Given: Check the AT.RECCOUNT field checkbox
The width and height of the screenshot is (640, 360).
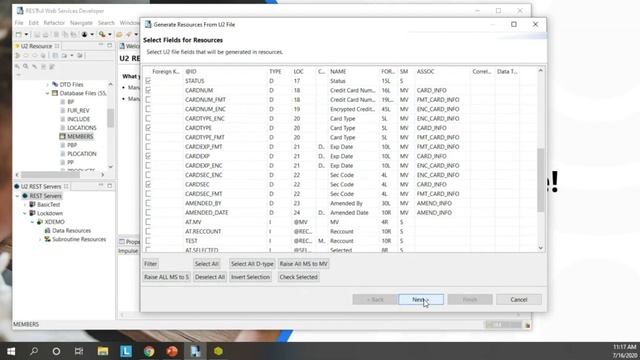Looking at the screenshot, I should [x=148, y=231].
